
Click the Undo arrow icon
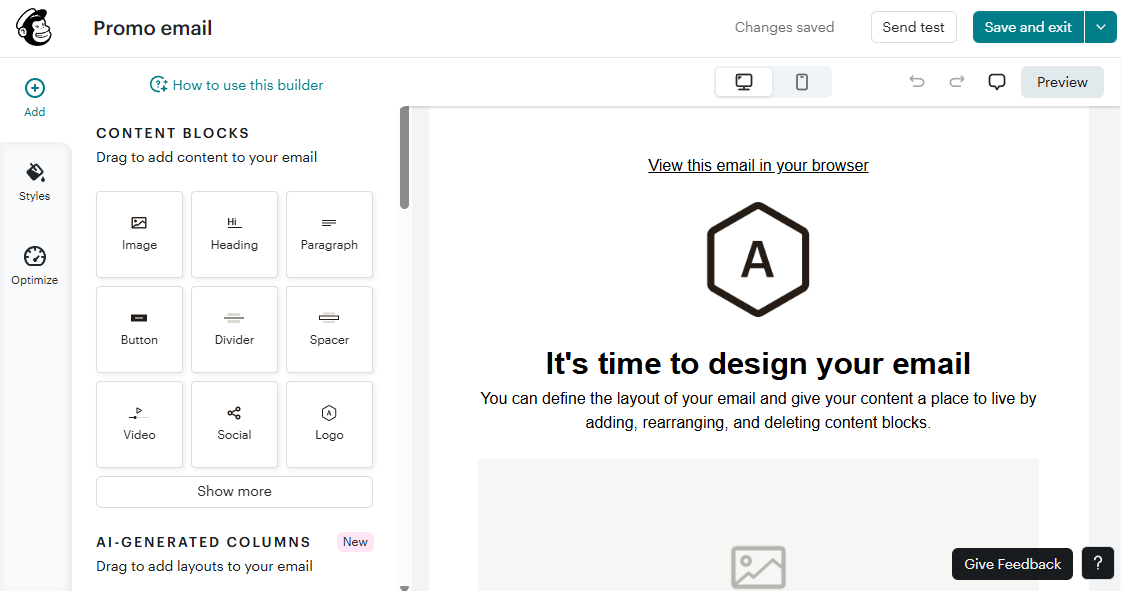pyautogui.click(x=917, y=82)
